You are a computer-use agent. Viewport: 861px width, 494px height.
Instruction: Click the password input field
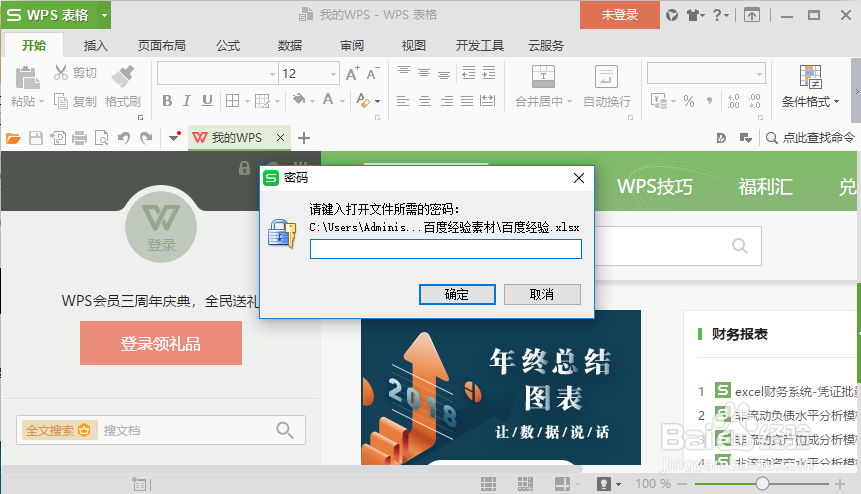pyautogui.click(x=445, y=249)
